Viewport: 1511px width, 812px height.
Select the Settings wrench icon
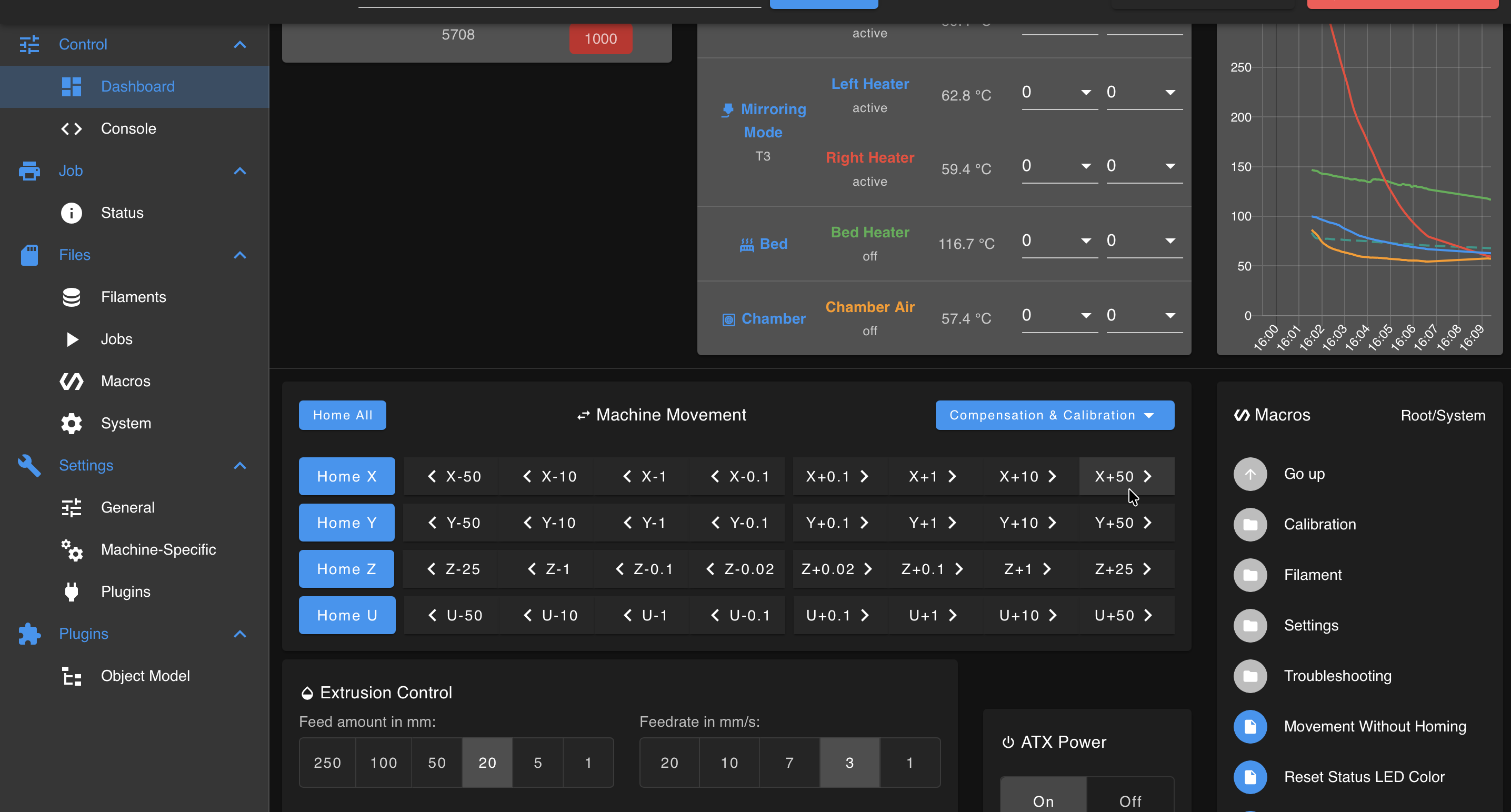click(29, 465)
